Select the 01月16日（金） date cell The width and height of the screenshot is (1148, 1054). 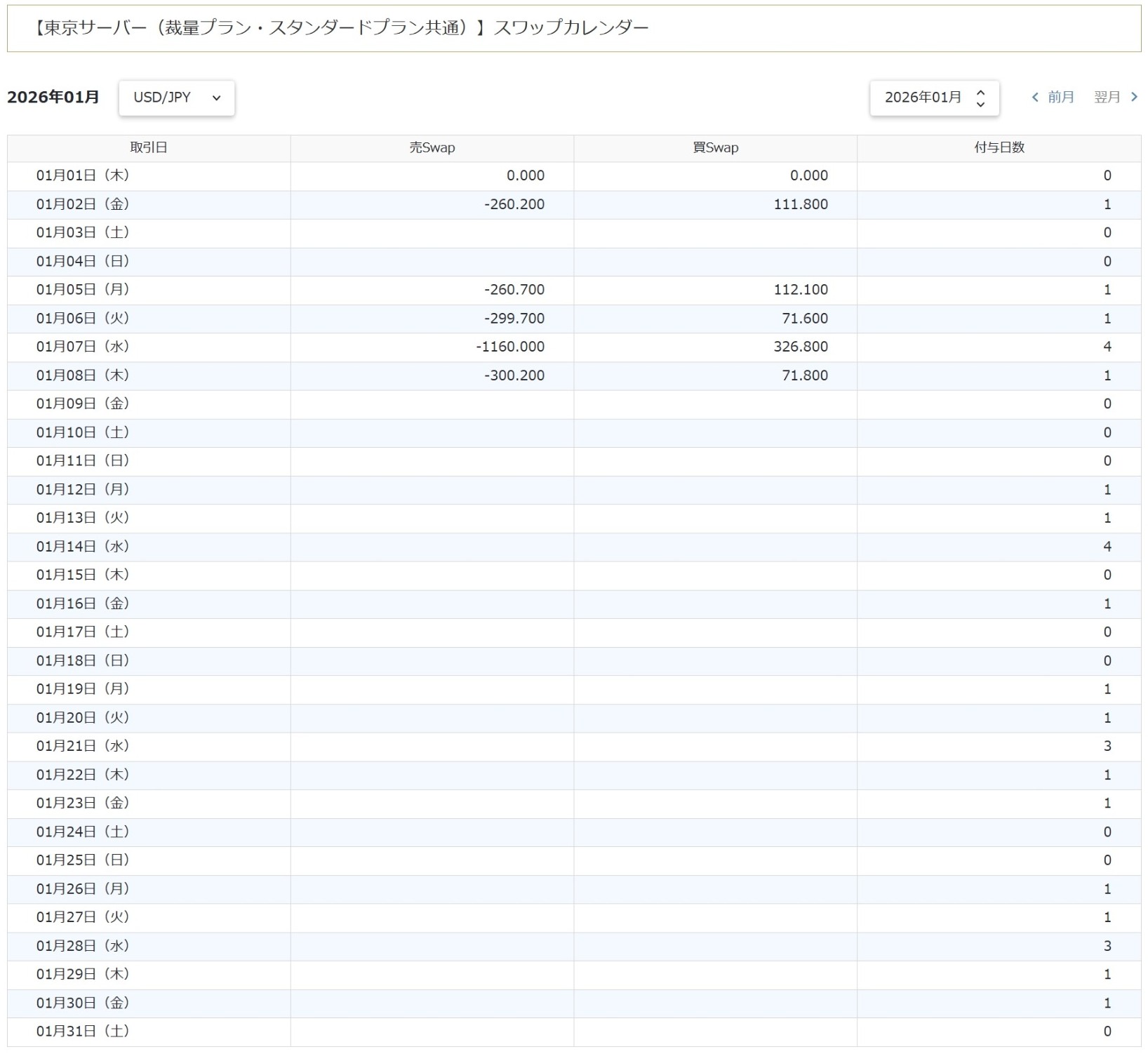(149, 604)
